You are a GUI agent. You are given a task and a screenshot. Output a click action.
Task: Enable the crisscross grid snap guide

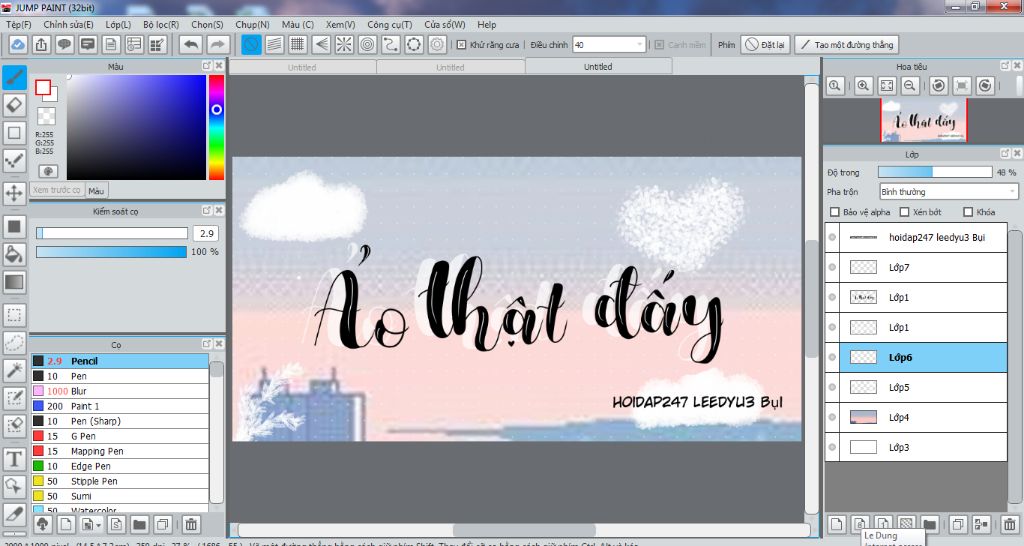tap(298, 44)
